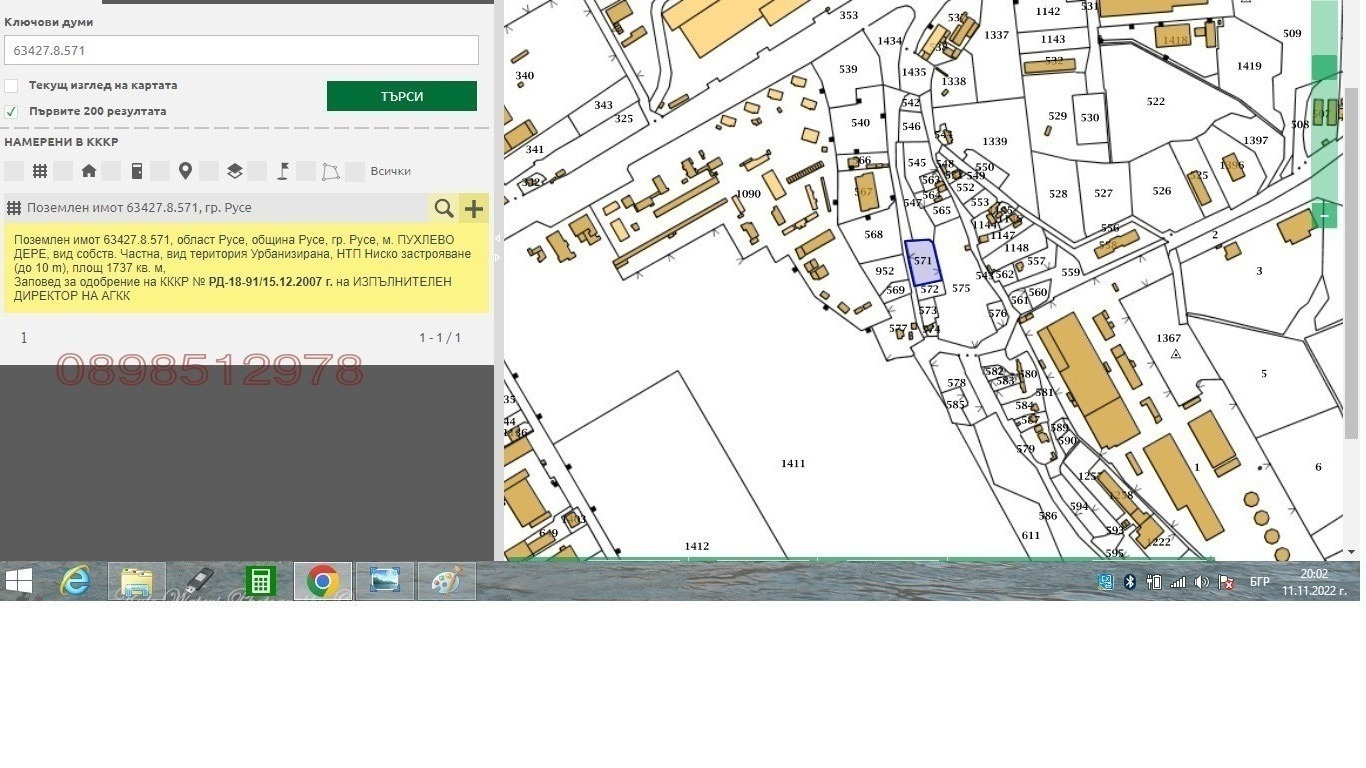1366x768 pixels.
Task: Click page number 1 in results pagination
Action: tap(24, 338)
